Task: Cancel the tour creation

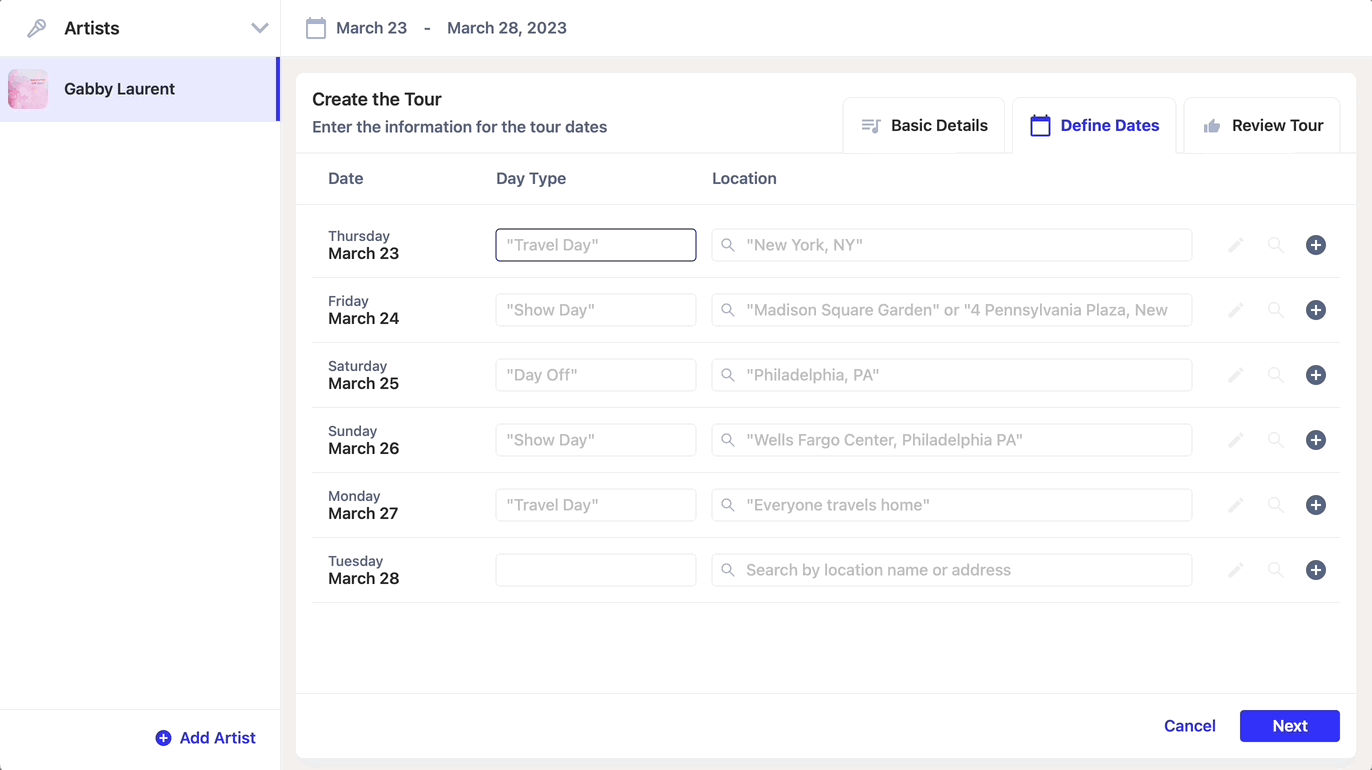Action: tap(1189, 725)
